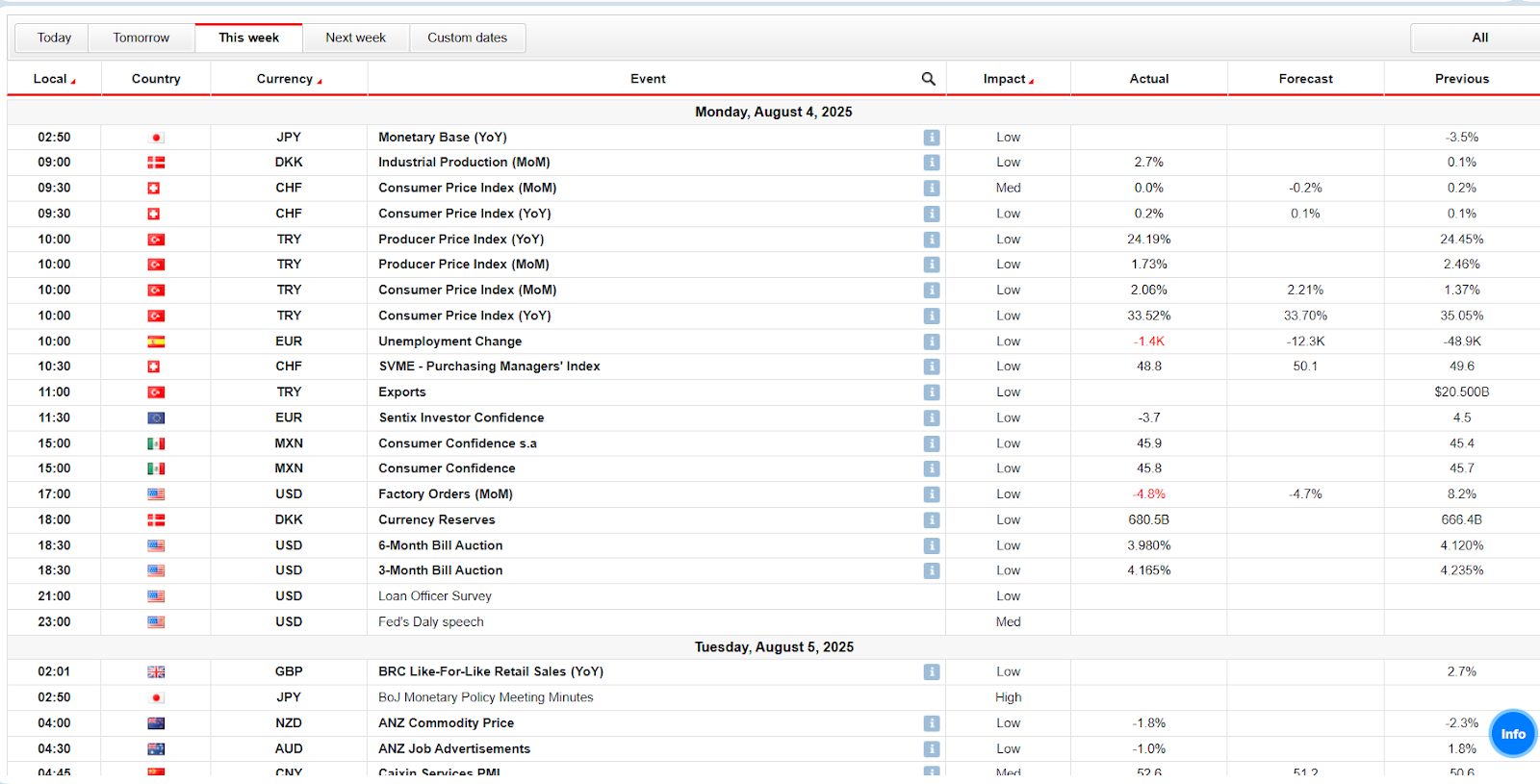Click the 23:00 time cell
Image resolution: width=1540 pixels, height=784 pixels.
pos(54,622)
